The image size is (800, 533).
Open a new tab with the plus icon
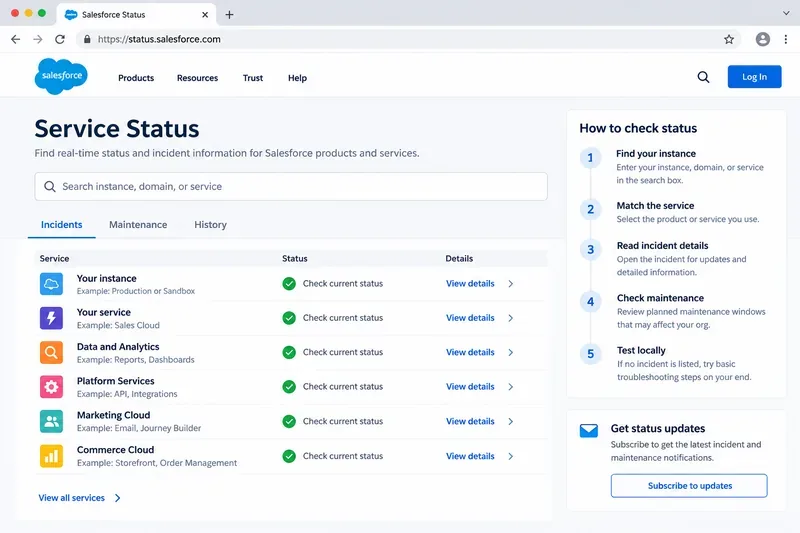[x=230, y=15]
